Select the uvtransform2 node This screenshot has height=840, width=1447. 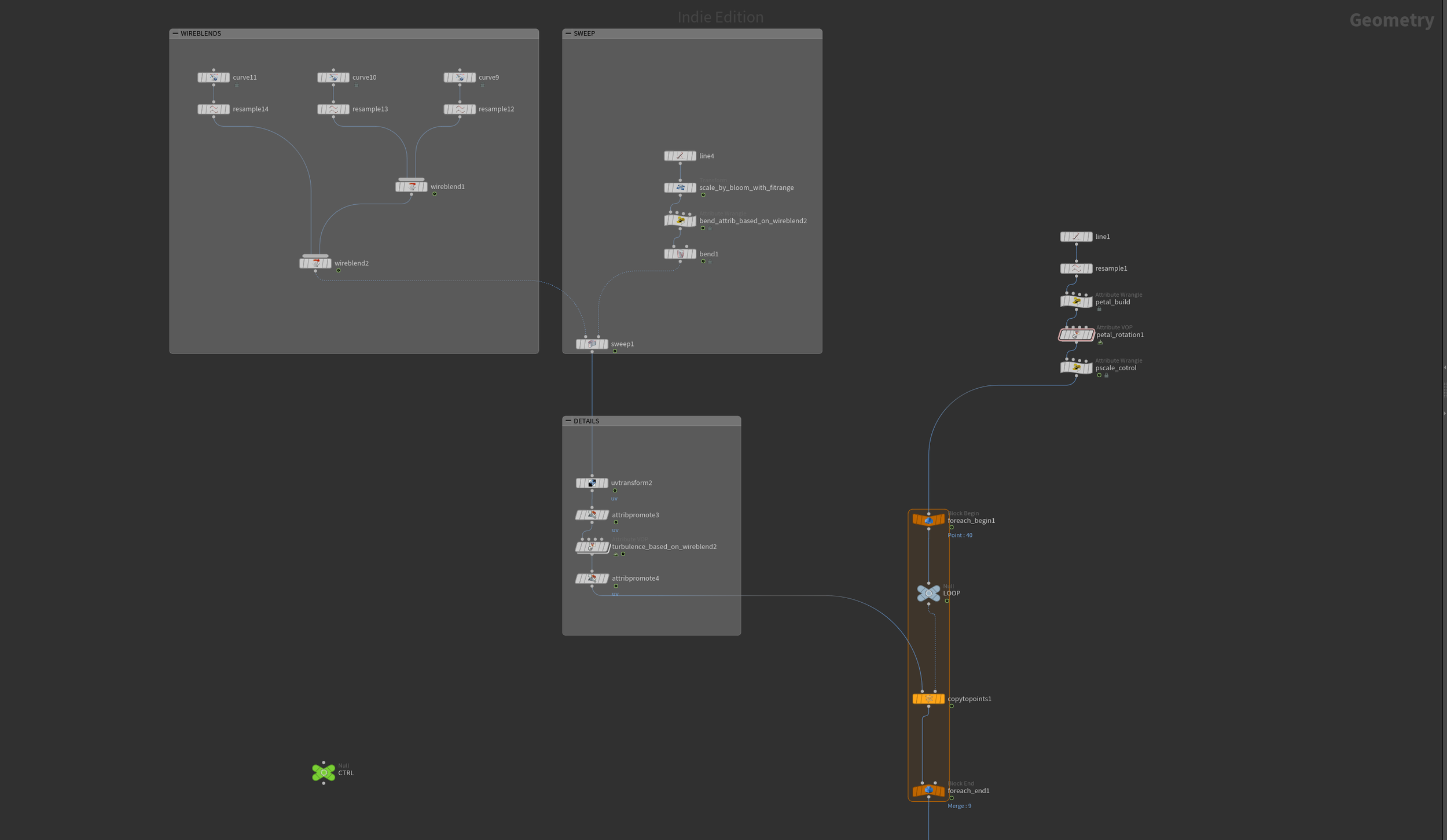(592, 483)
